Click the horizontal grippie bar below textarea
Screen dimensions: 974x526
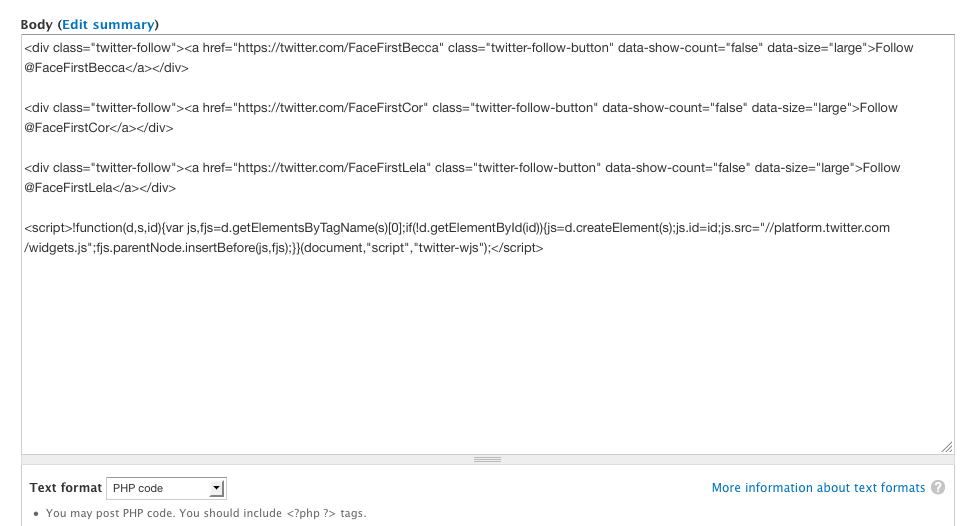488,460
